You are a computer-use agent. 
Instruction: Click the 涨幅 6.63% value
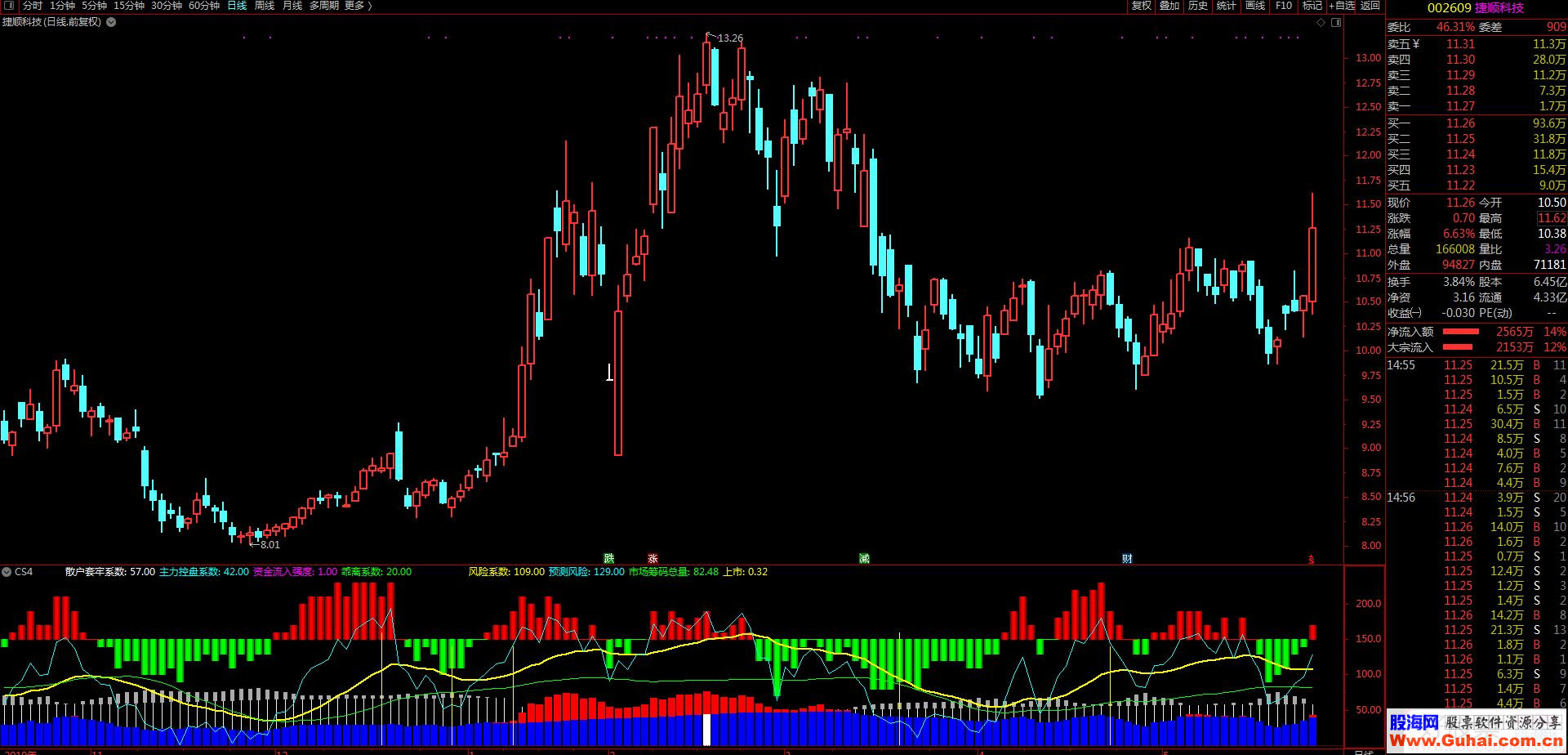1459,234
